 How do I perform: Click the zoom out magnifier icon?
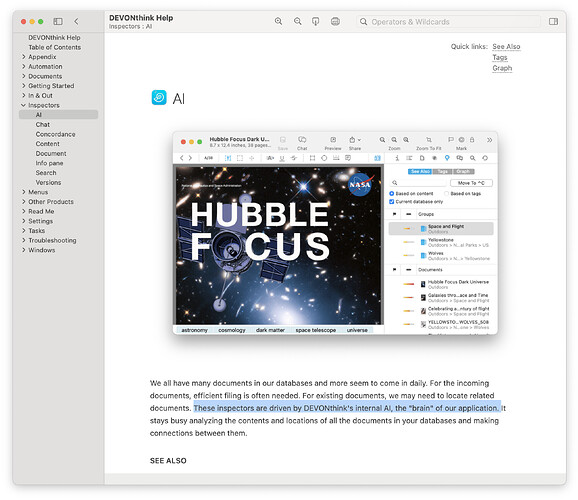tap(297, 21)
